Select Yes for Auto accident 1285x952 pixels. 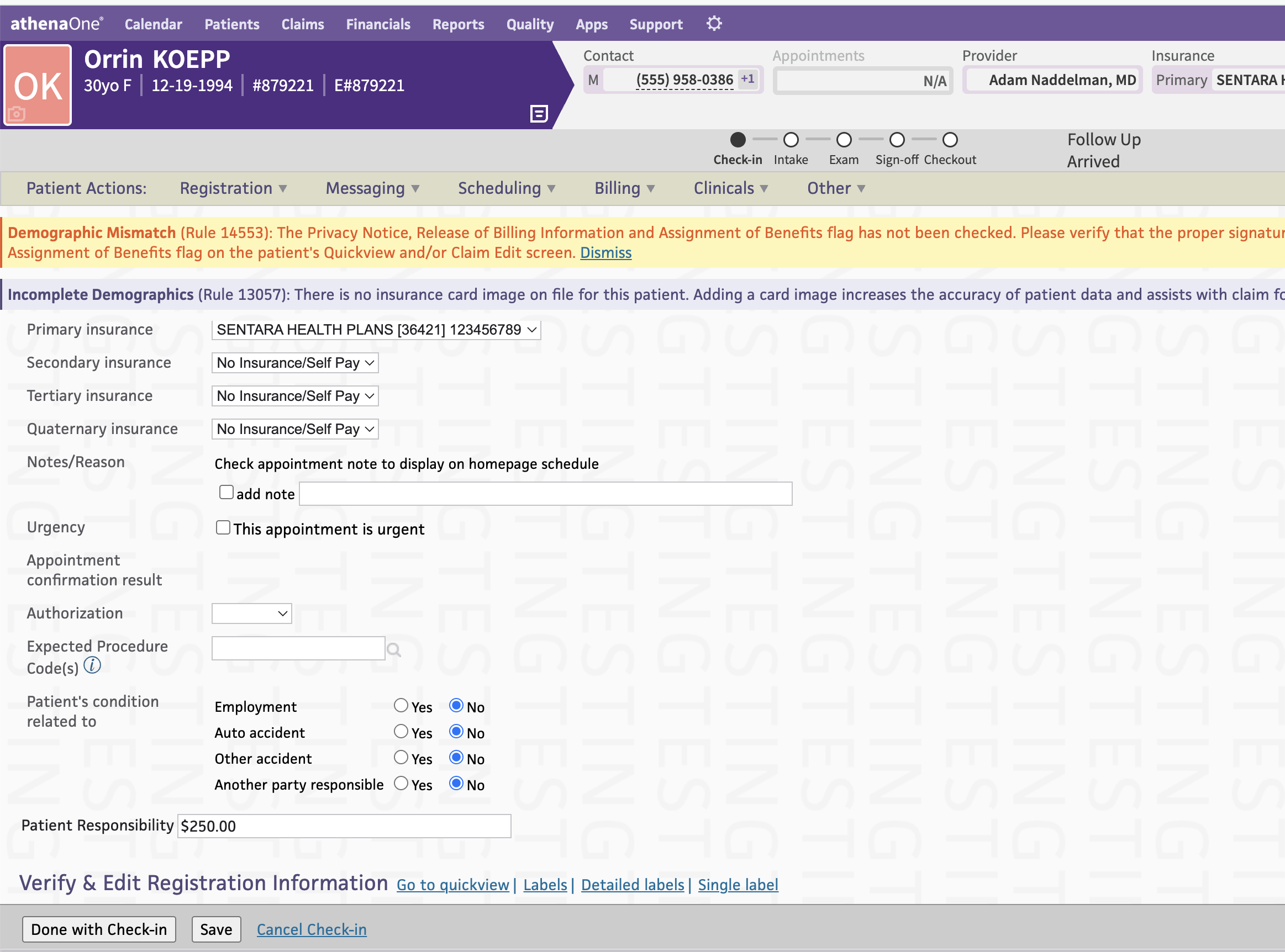pos(401,731)
